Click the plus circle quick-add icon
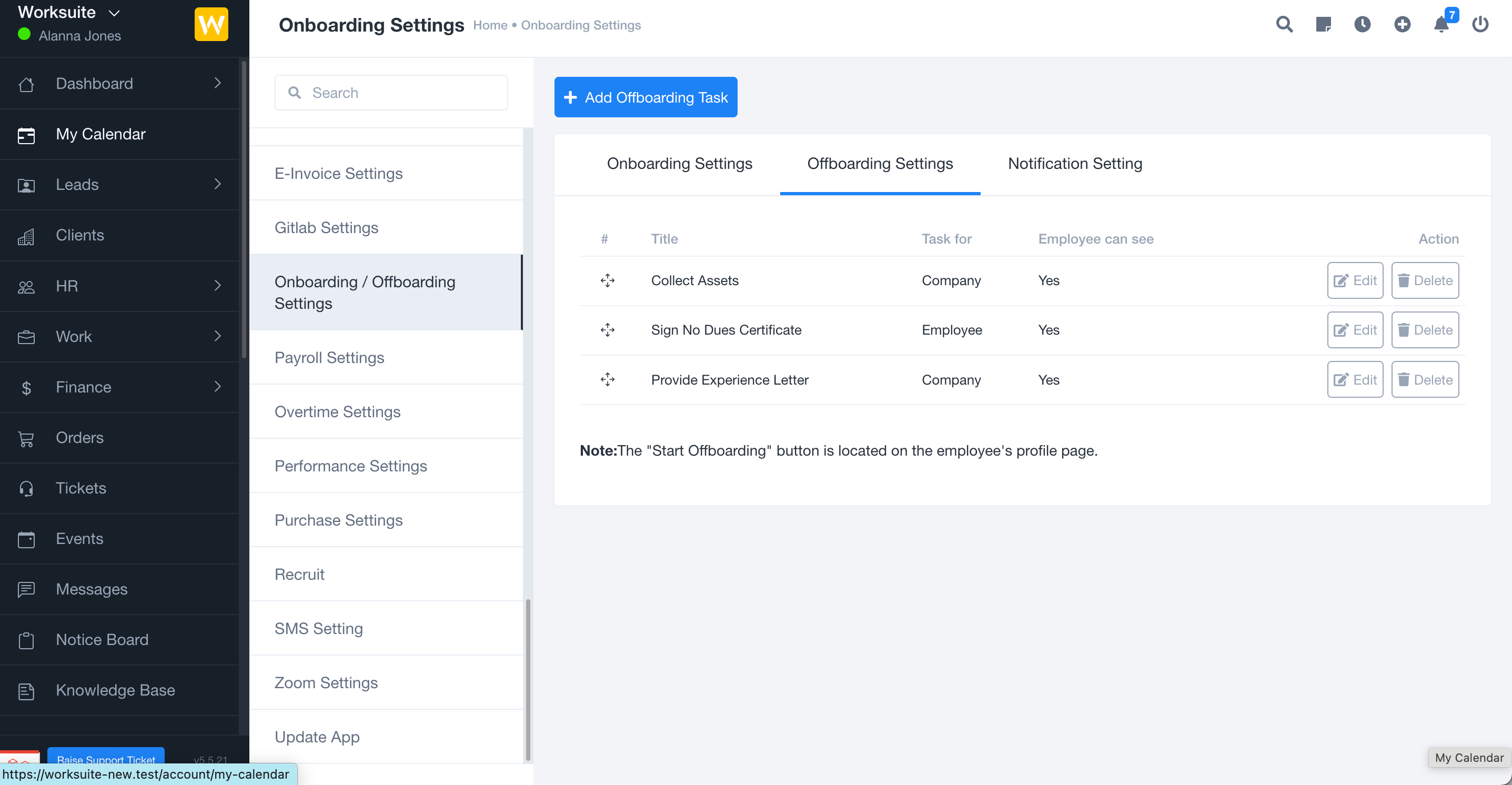The image size is (1512, 785). pyautogui.click(x=1402, y=25)
